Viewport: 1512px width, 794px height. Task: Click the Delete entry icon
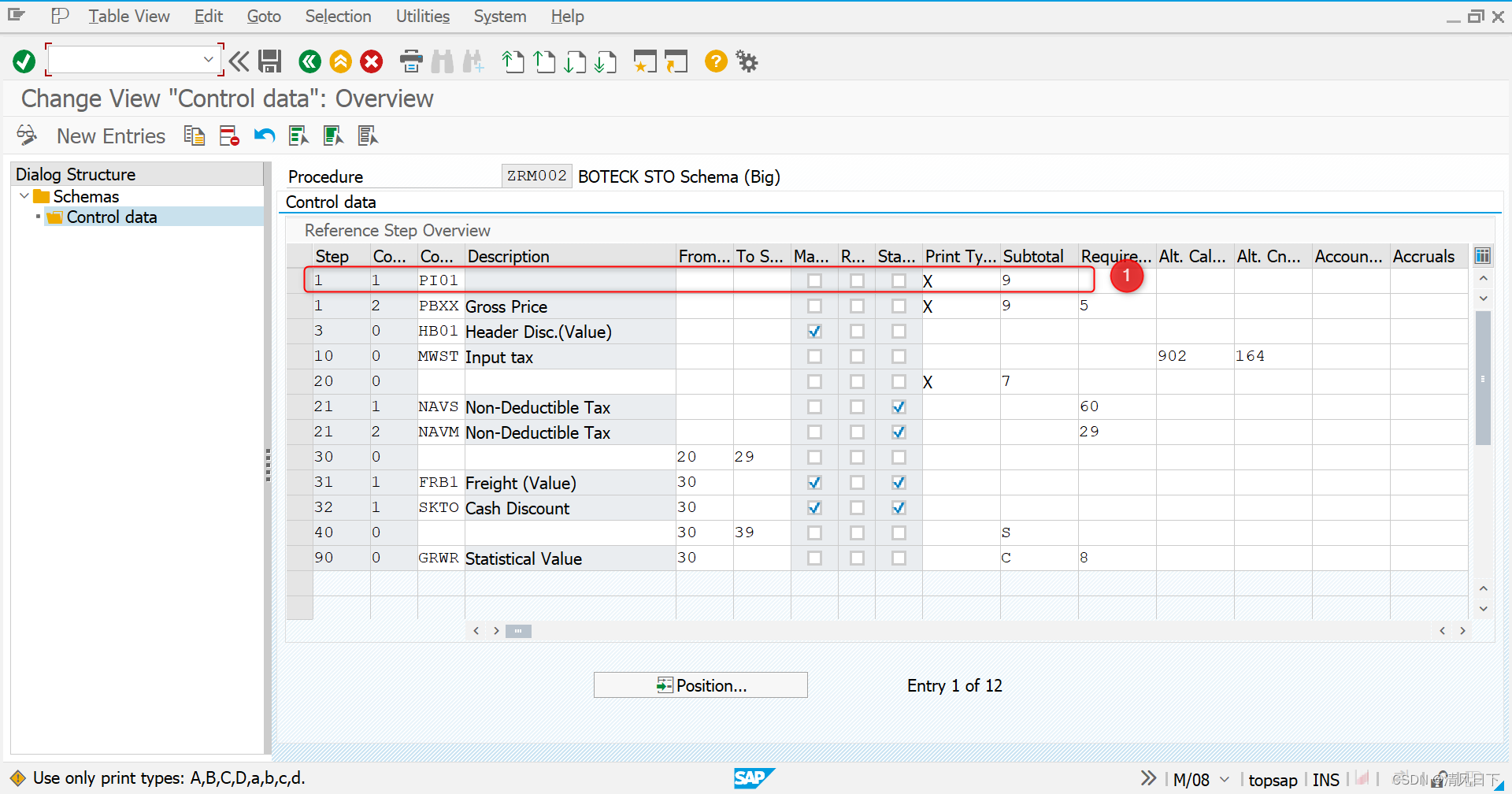(x=228, y=135)
